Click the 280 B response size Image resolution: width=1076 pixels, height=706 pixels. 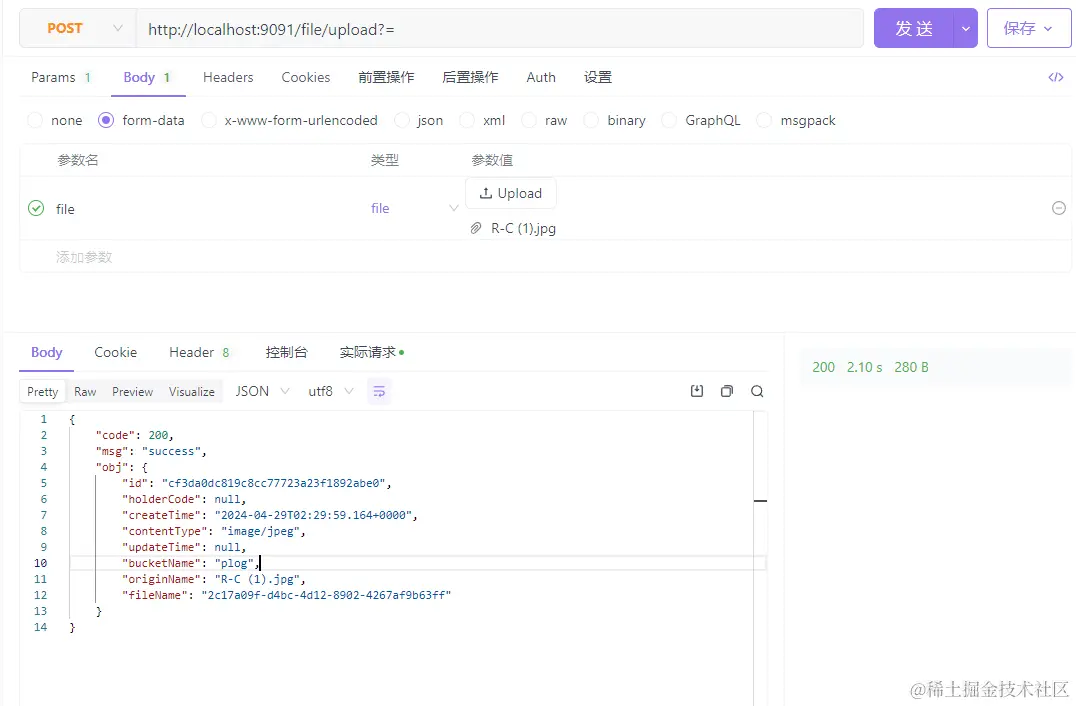(911, 366)
